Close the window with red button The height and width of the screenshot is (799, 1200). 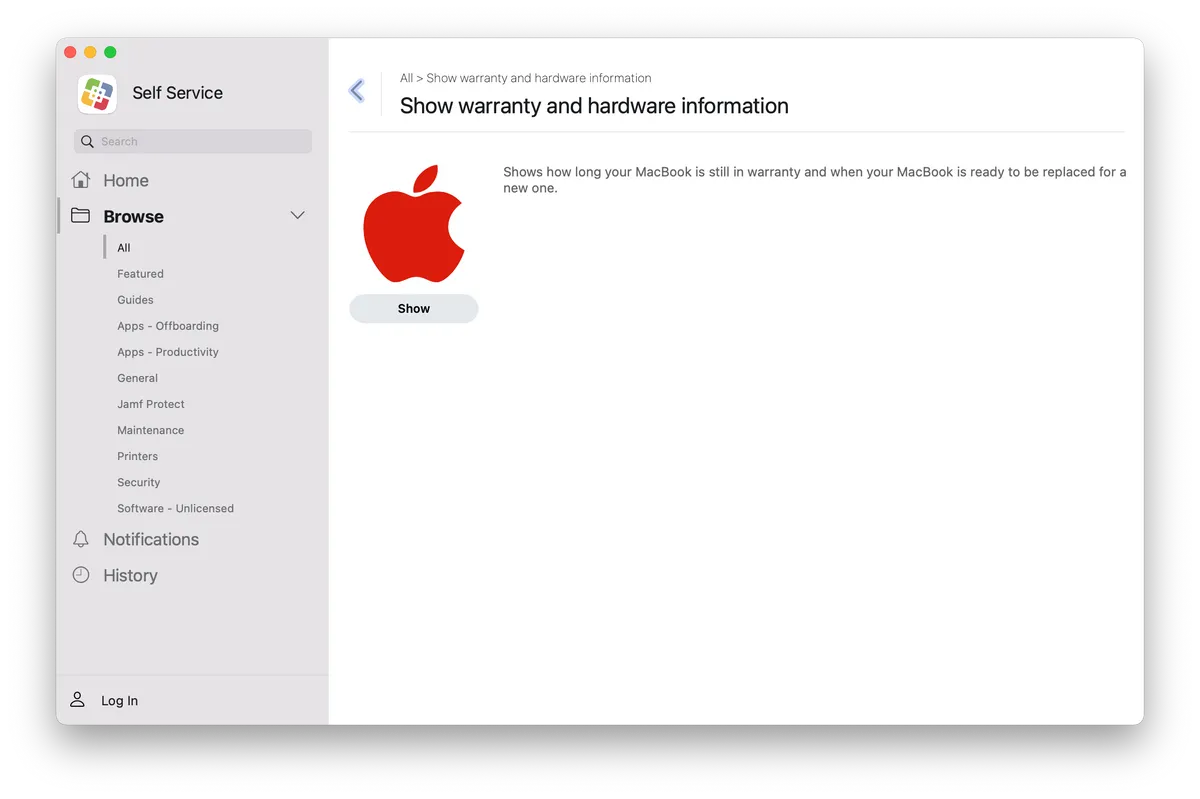pyautogui.click(x=70, y=52)
